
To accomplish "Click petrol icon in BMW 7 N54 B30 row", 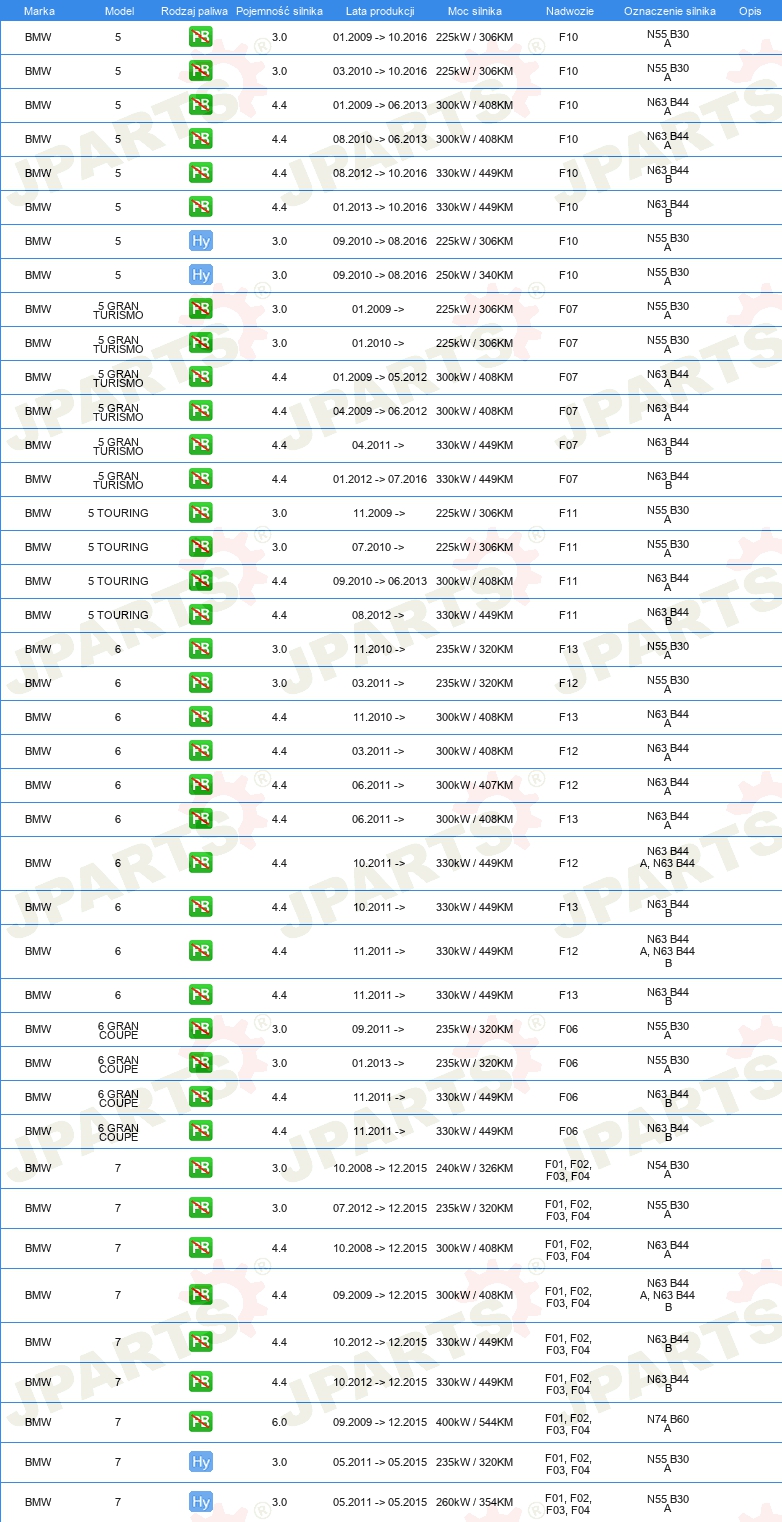I will coord(200,1168).
